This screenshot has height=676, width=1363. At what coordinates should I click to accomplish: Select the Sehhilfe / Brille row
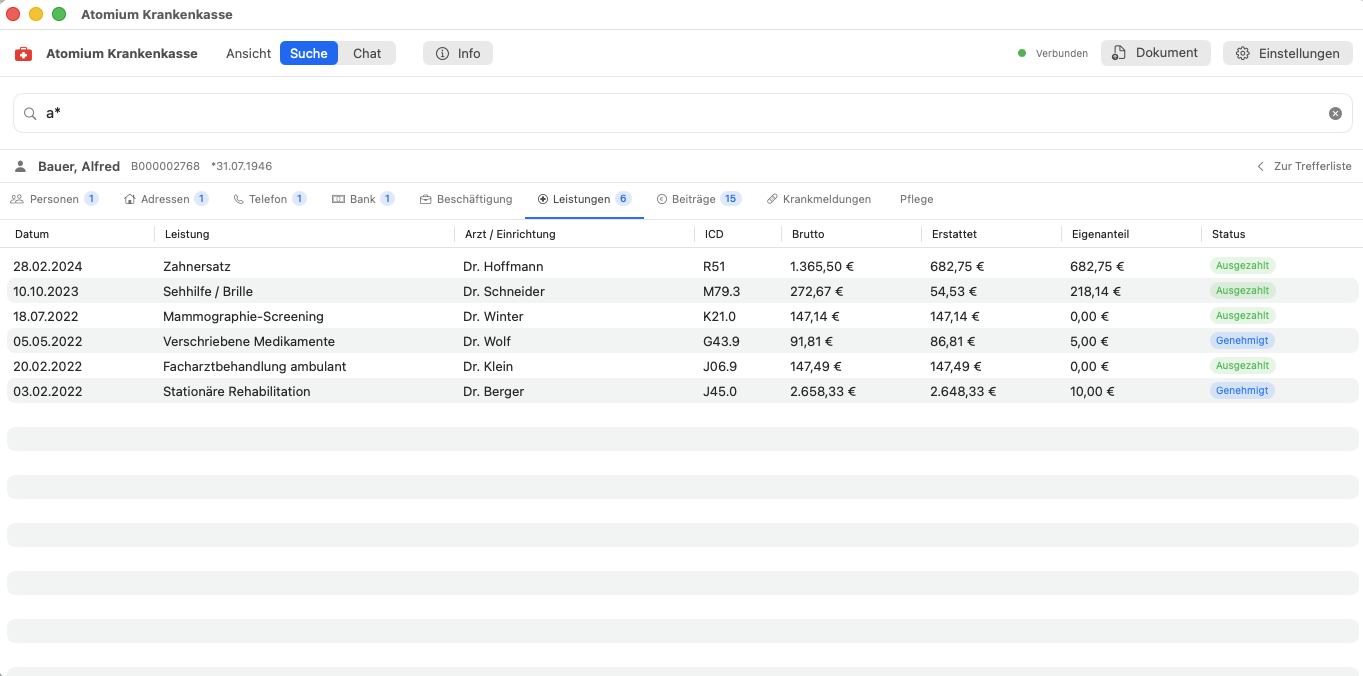point(682,292)
